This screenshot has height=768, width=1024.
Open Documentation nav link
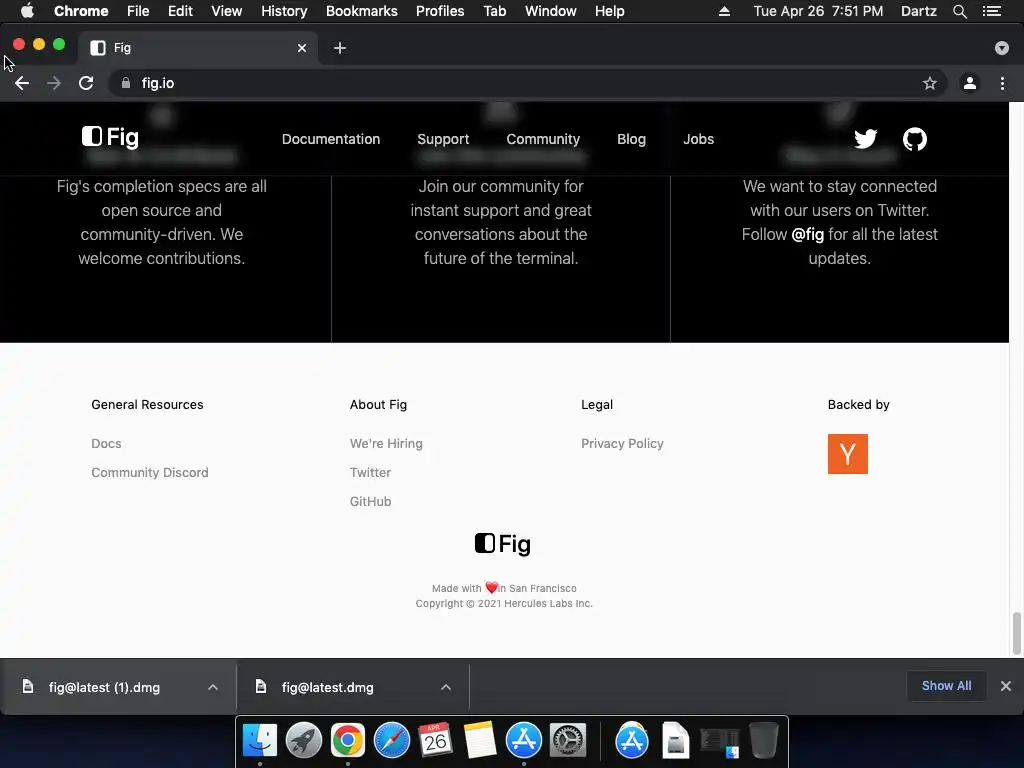point(331,139)
